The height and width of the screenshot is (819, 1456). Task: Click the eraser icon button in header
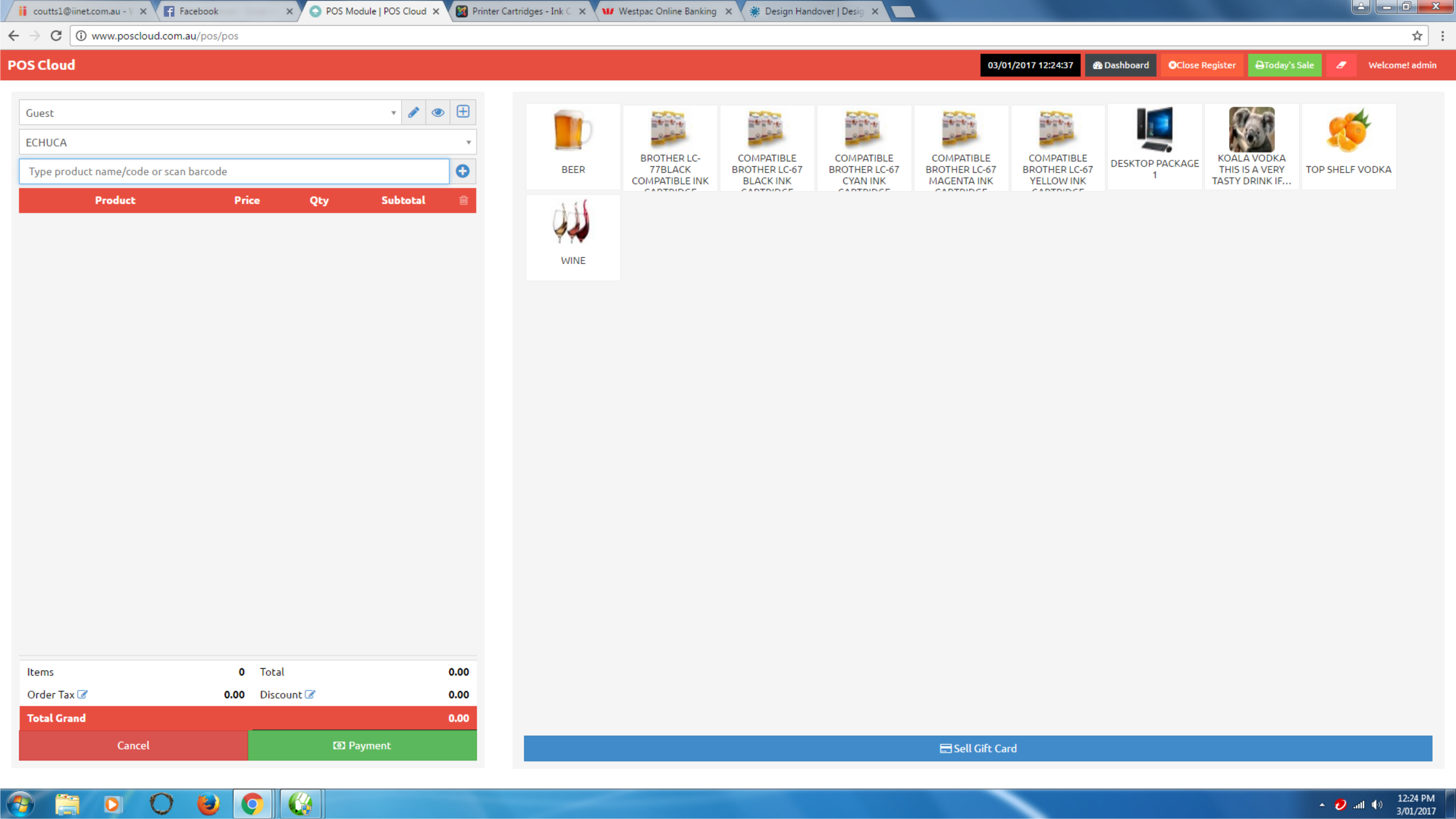[x=1341, y=65]
